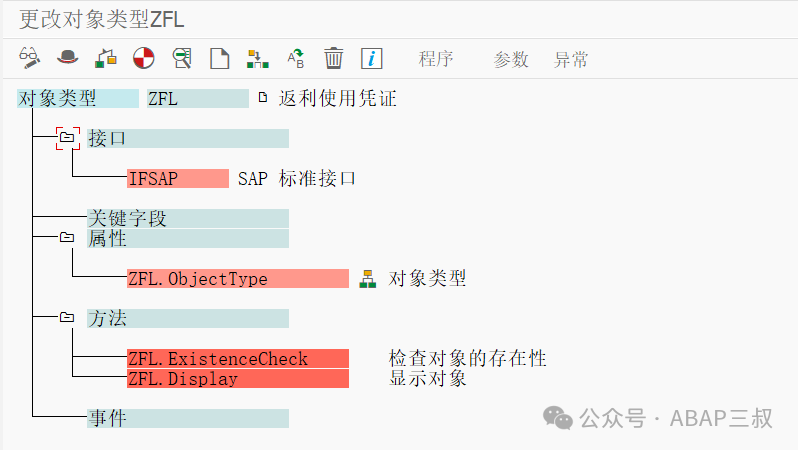Click the find/search document toolbar icon
Screen dimensions: 798x450
click(182, 58)
